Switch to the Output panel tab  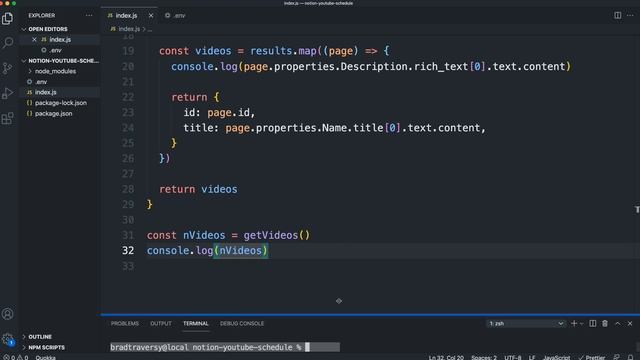[161, 323]
